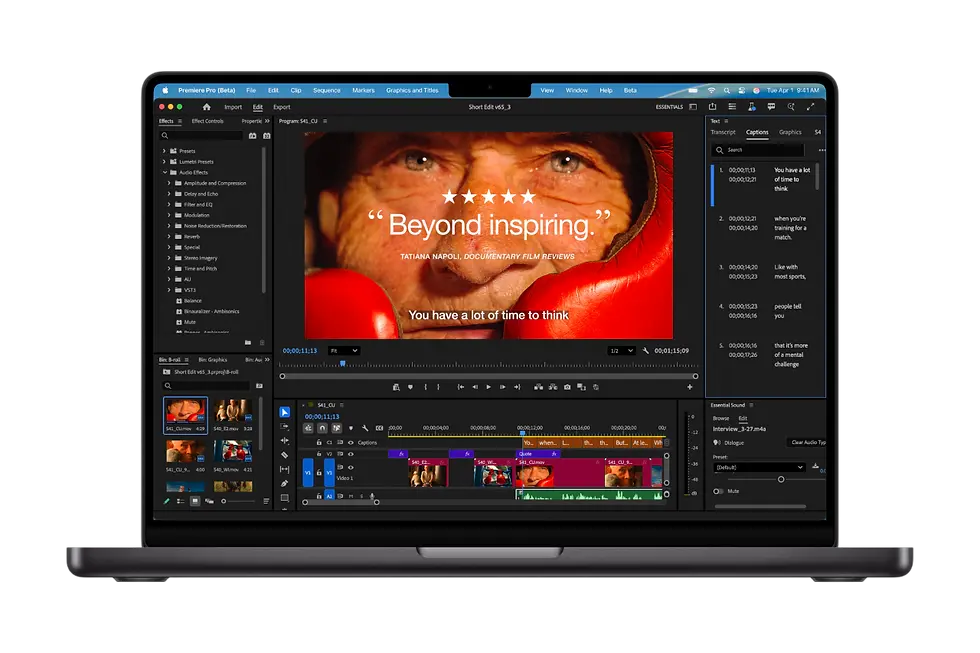
Task: Collapse the Audio Effects folder
Action: tap(165, 172)
